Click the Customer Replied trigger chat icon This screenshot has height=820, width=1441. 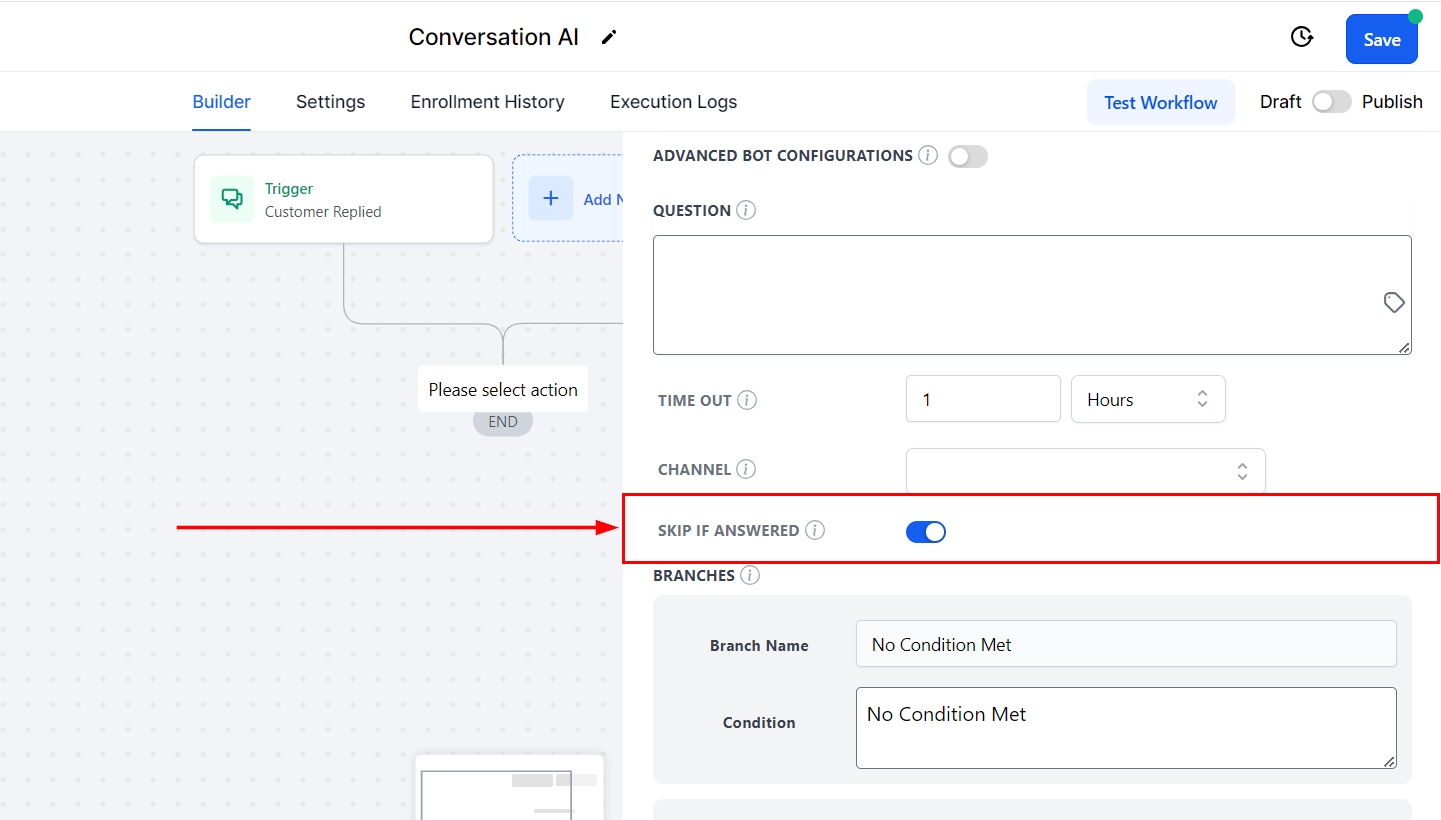coord(232,199)
